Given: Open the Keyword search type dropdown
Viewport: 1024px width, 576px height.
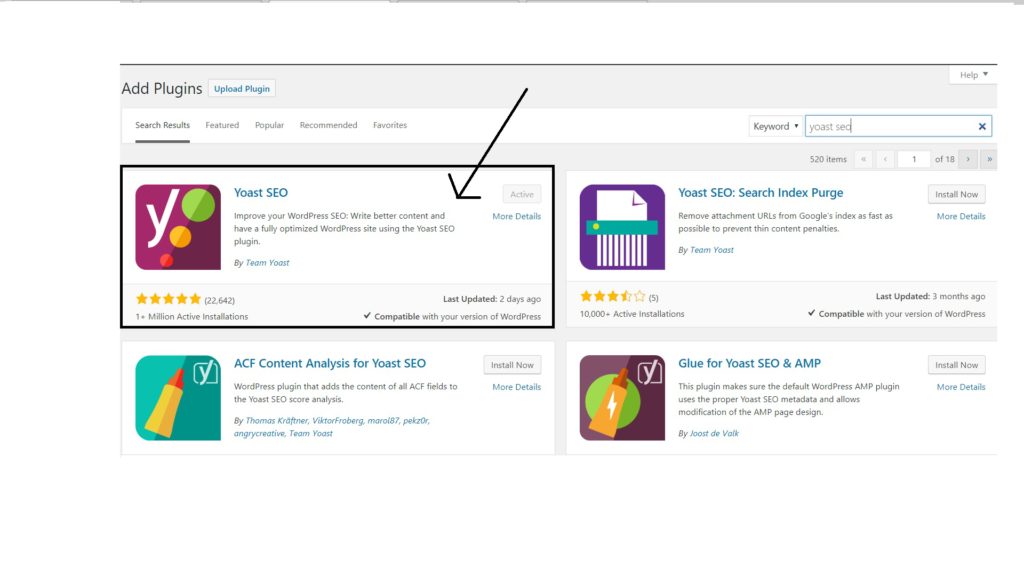Looking at the screenshot, I should pyautogui.click(x=775, y=126).
